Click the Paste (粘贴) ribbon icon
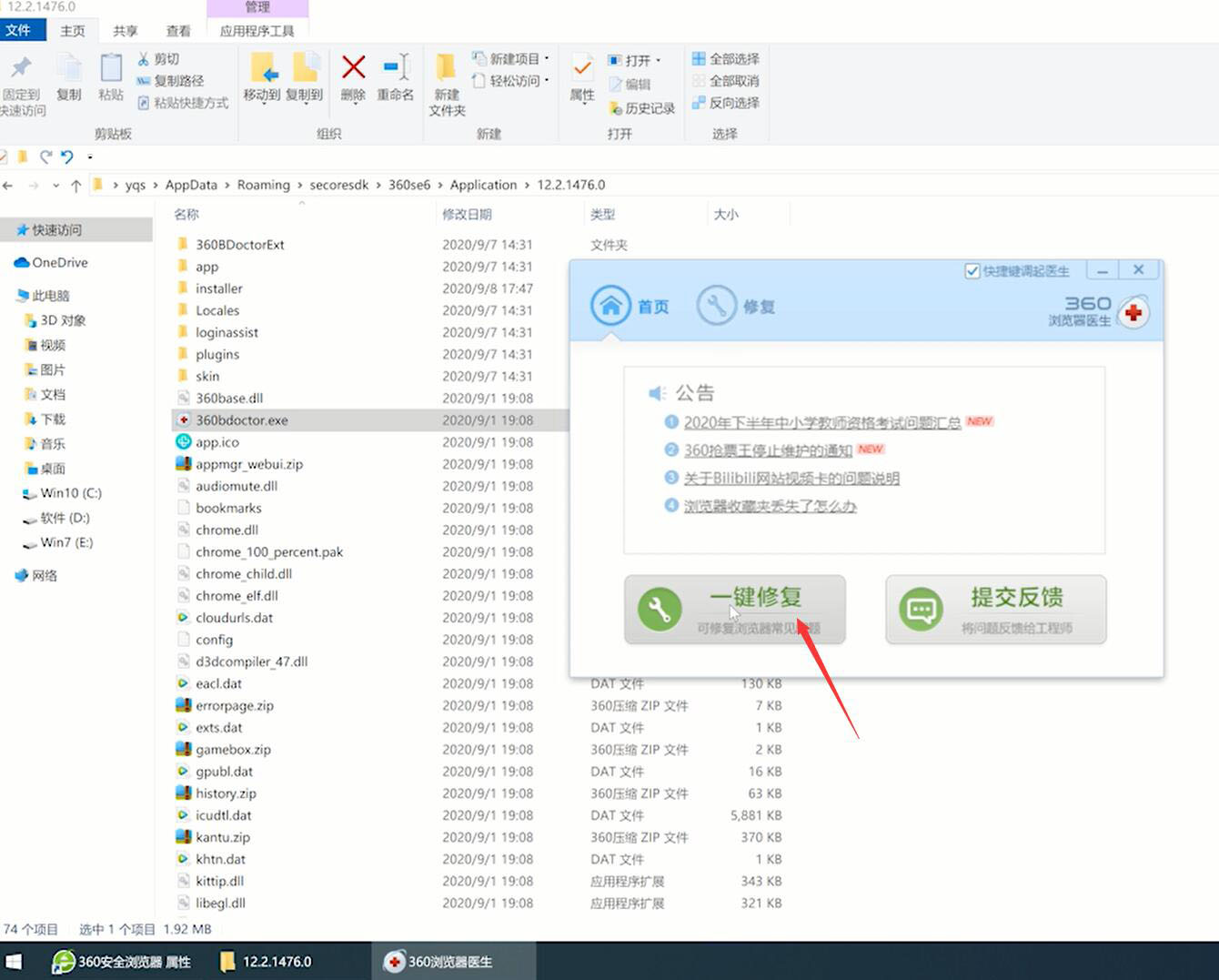The height and width of the screenshot is (980, 1219). point(111,68)
